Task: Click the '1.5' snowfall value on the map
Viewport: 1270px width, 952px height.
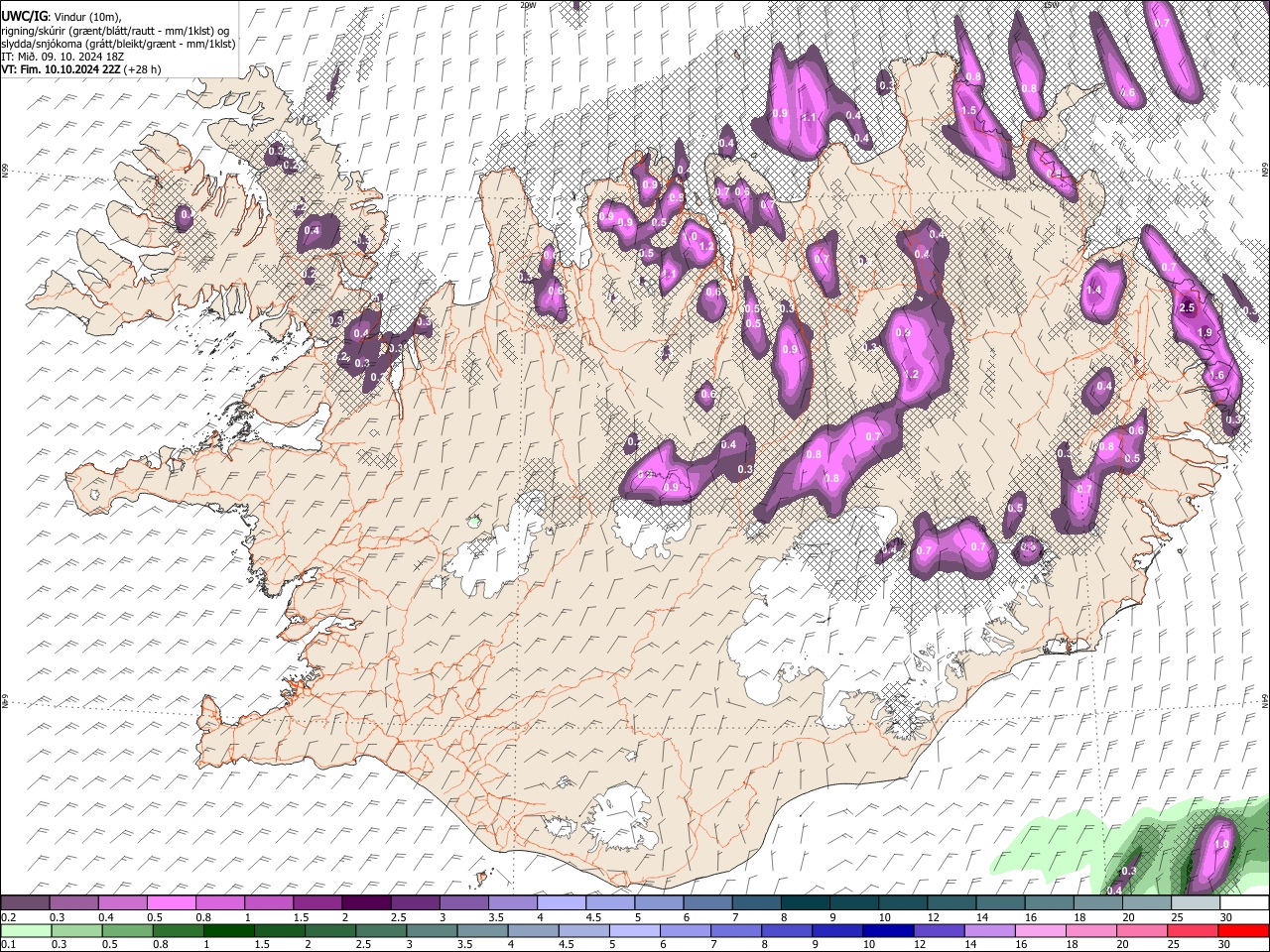Action: [969, 111]
